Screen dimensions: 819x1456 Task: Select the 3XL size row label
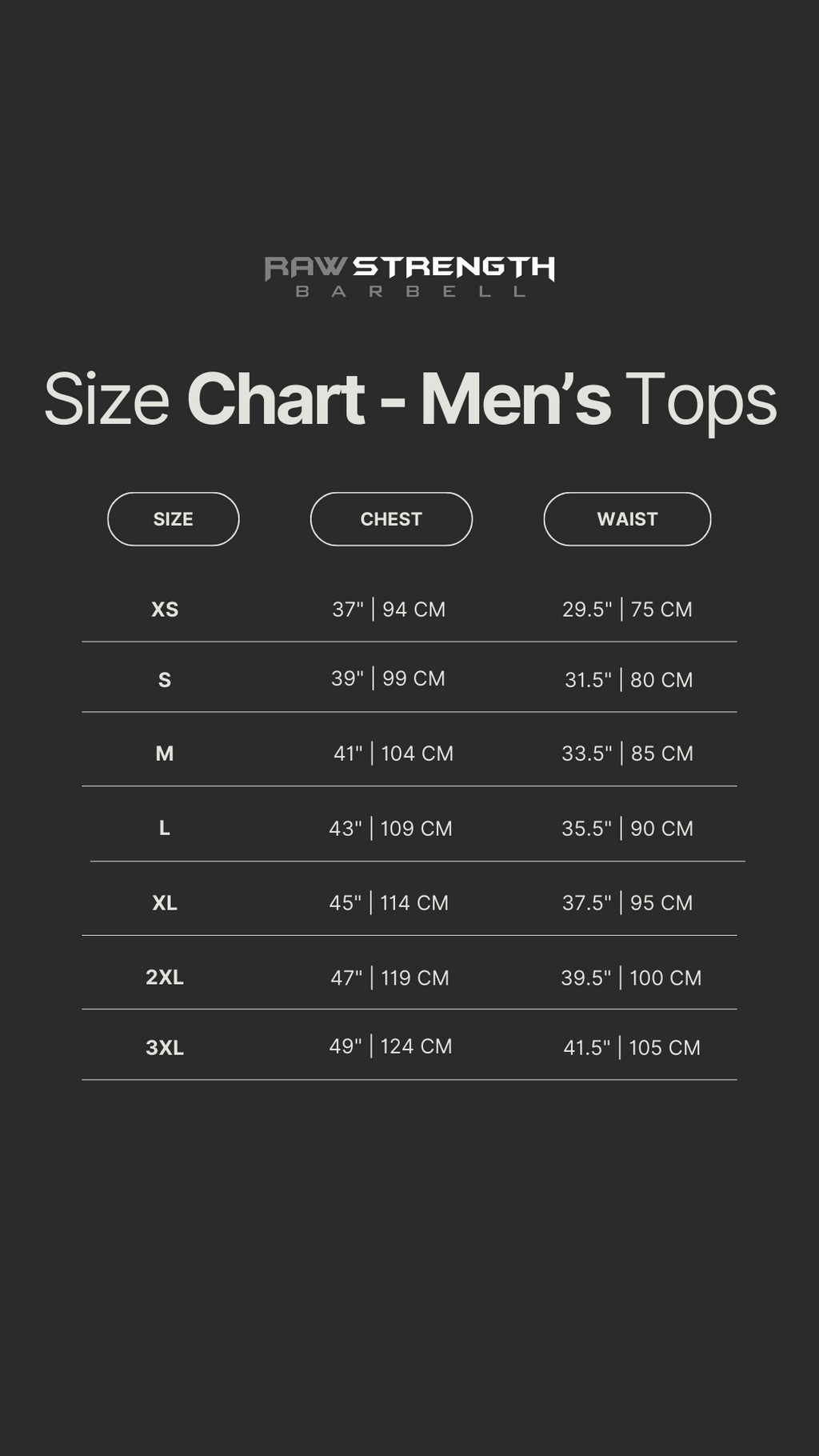point(165,1048)
